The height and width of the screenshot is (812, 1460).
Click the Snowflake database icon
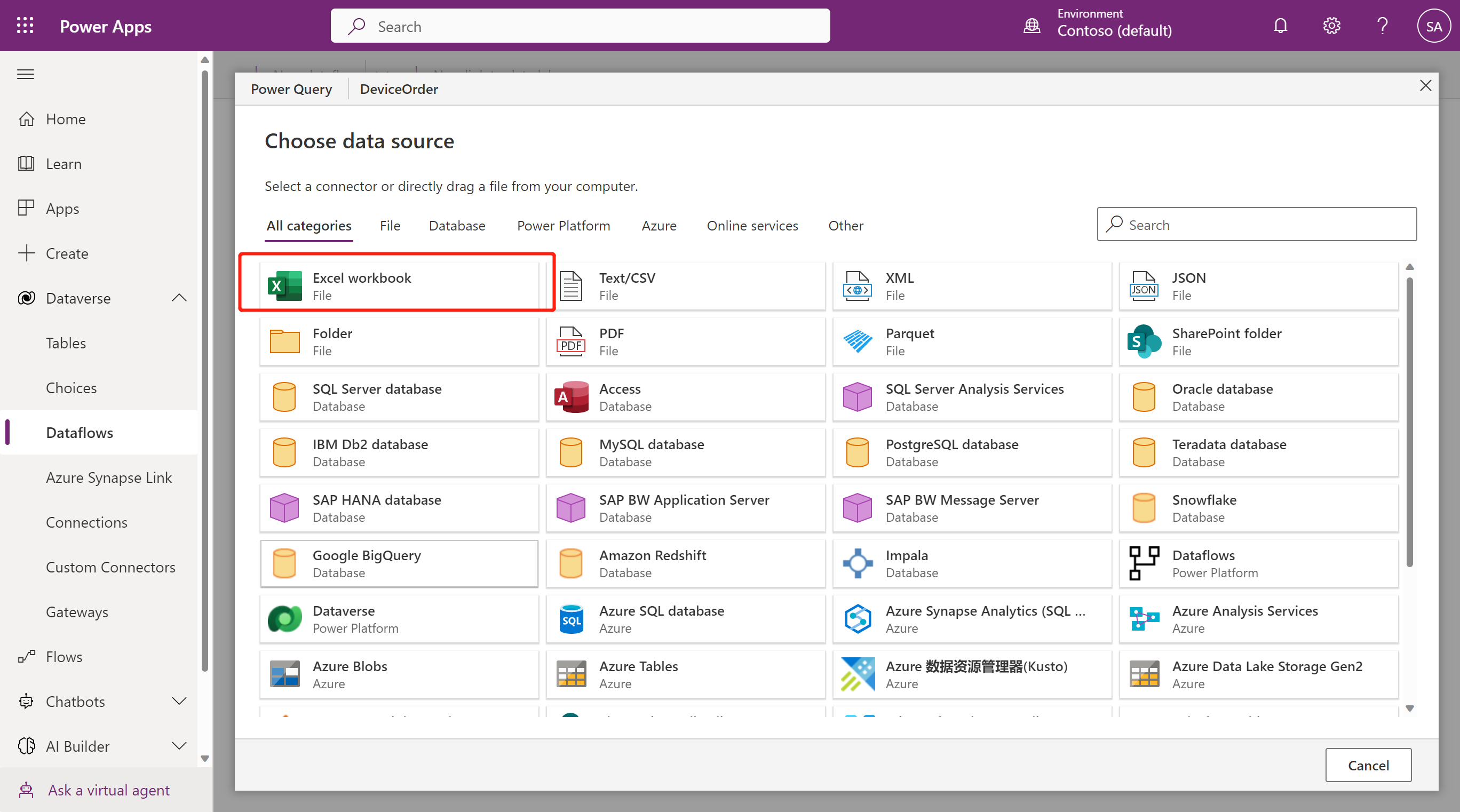click(1144, 508)
